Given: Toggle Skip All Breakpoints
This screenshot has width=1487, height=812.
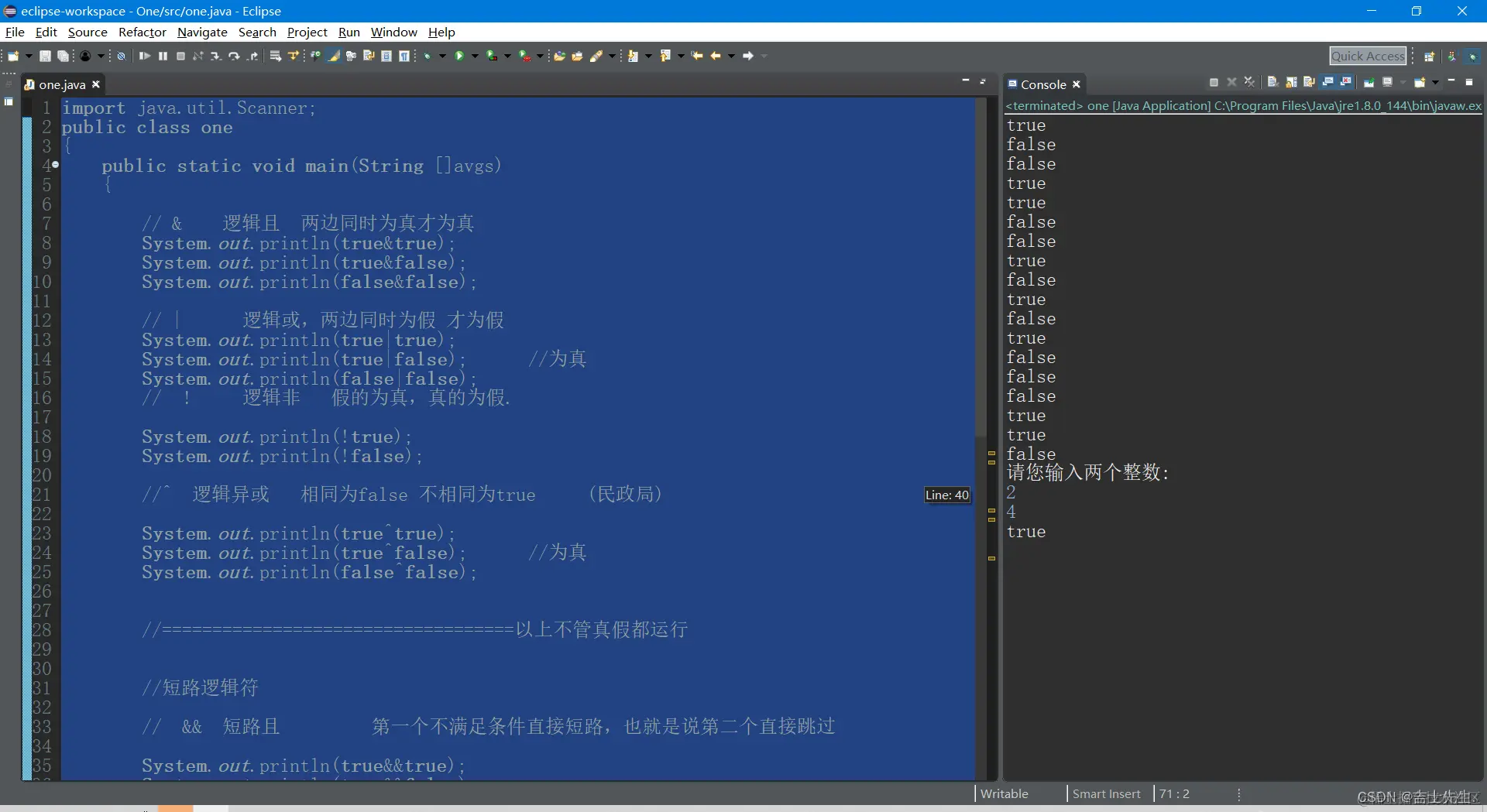Looking at the screenshot, I should 121,56.
